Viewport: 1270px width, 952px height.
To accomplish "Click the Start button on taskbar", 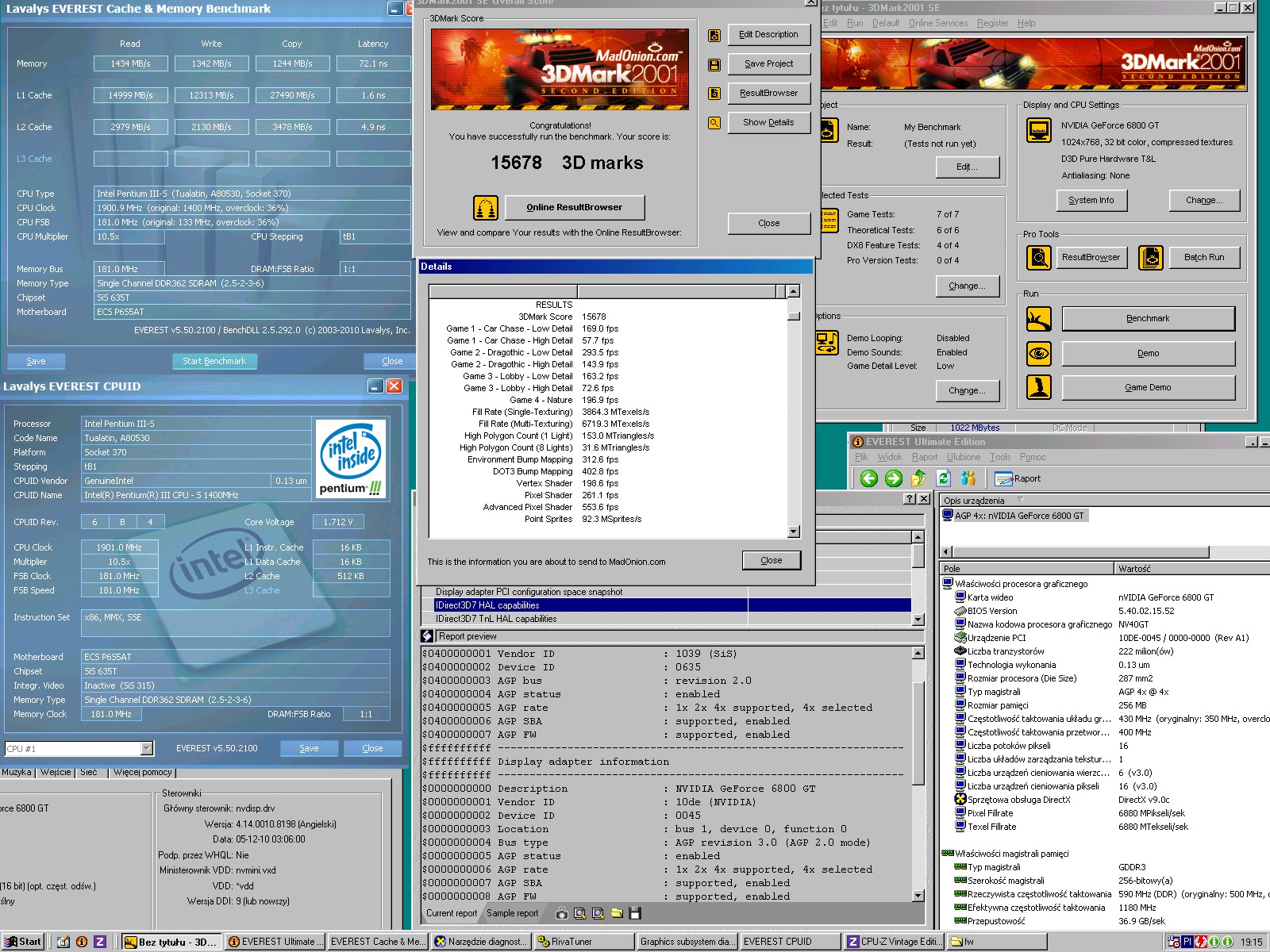I will 23,942.
